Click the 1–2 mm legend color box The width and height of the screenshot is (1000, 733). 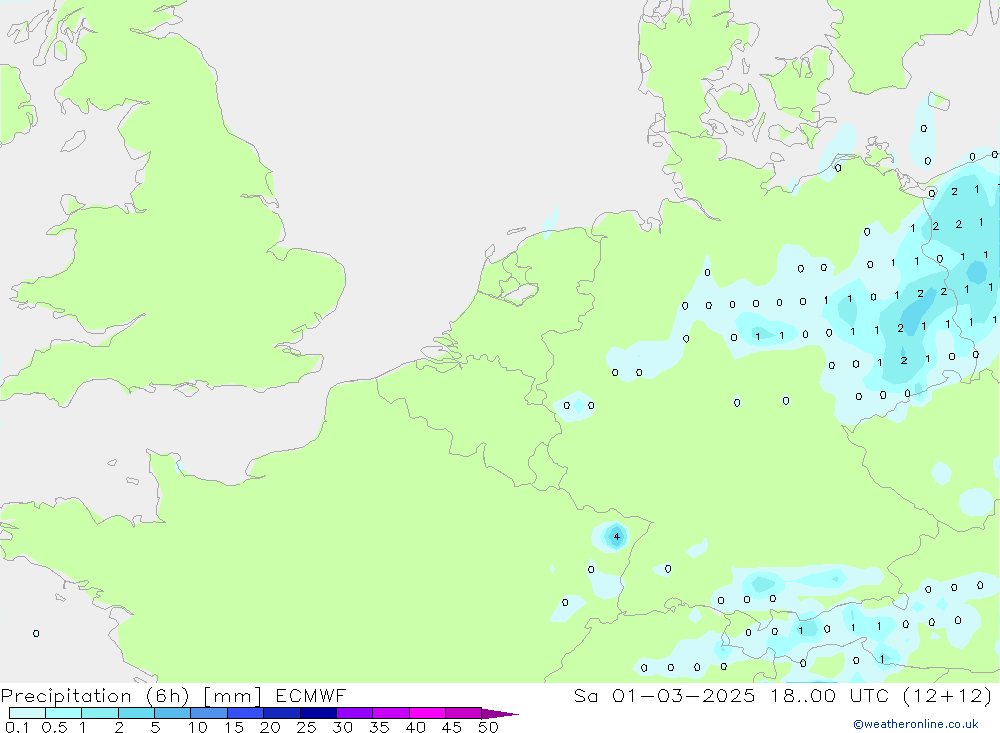tap(100, 713)
